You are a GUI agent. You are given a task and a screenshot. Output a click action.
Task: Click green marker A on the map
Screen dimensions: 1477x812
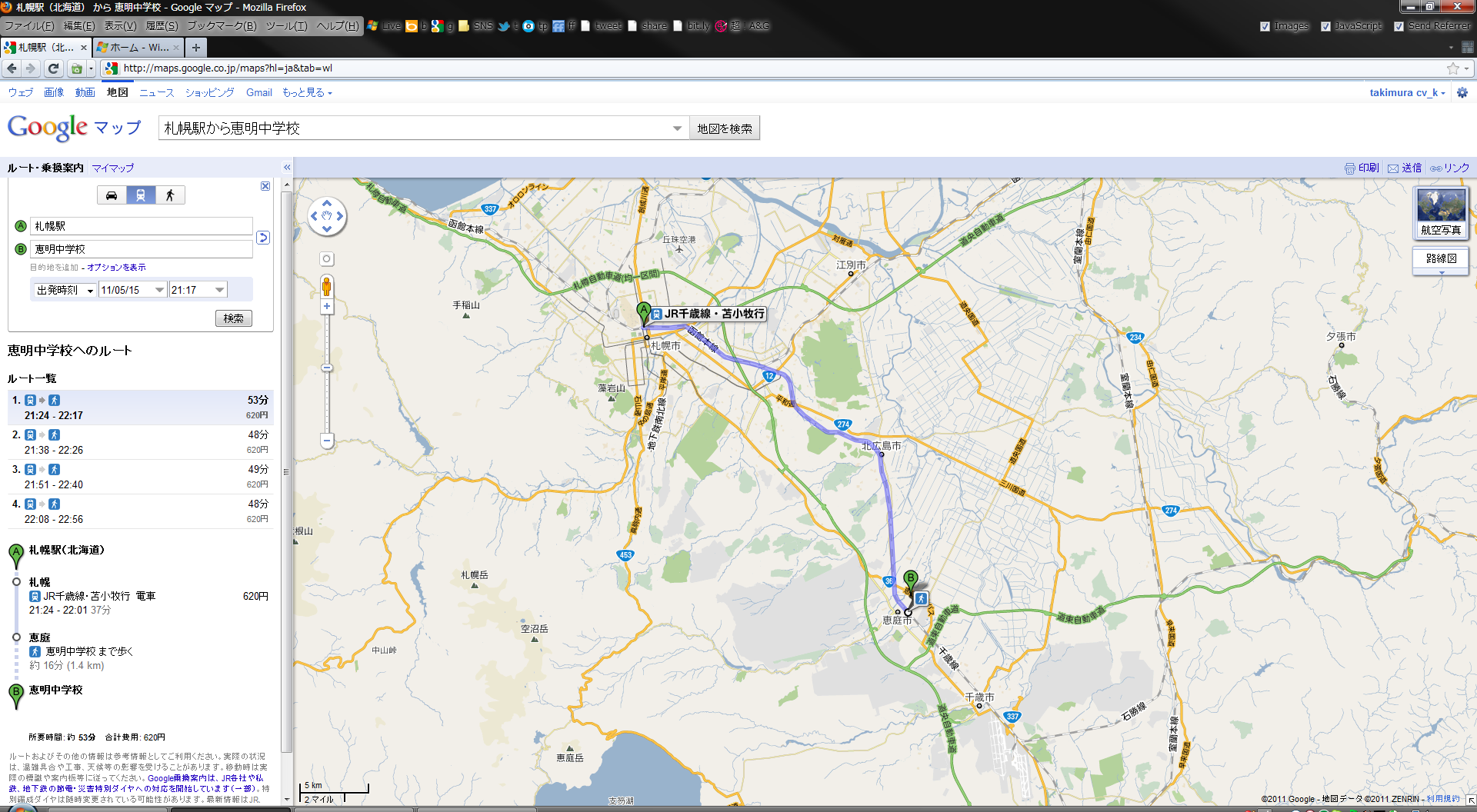click(x=644, y=313)
